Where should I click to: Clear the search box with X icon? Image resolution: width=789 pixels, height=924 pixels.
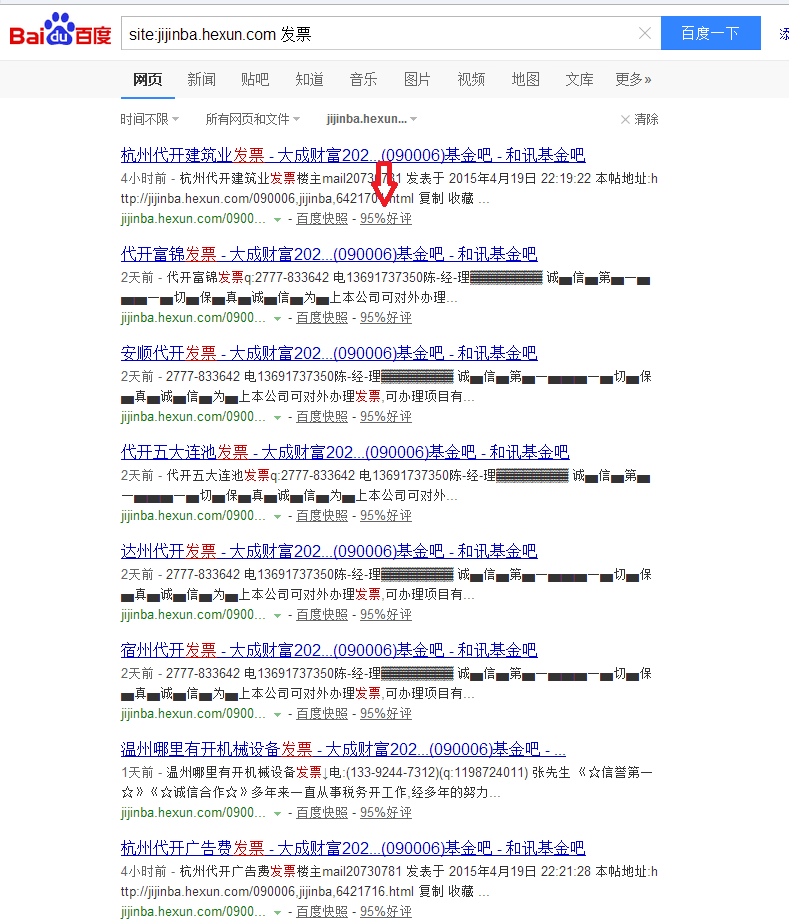click(645, 34)
